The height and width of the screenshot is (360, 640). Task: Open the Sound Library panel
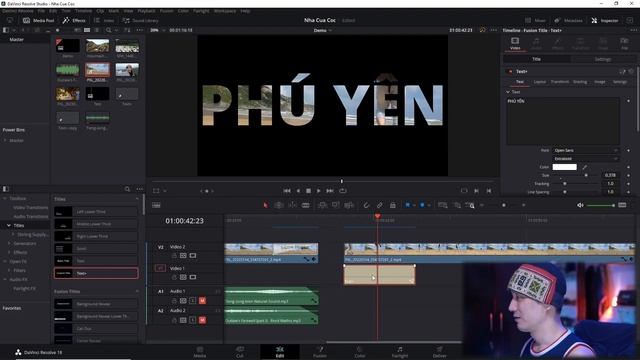click(x=140, y=20)
